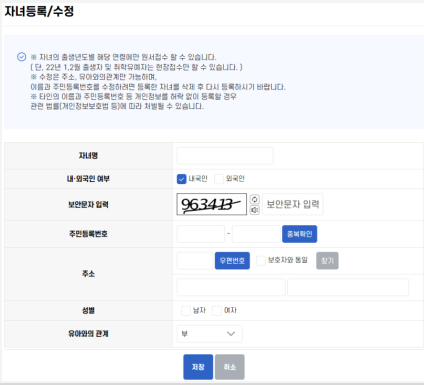Play audio captcha speaker icon
The height and width of the screenshot is (386, 424).
(255, 210)
